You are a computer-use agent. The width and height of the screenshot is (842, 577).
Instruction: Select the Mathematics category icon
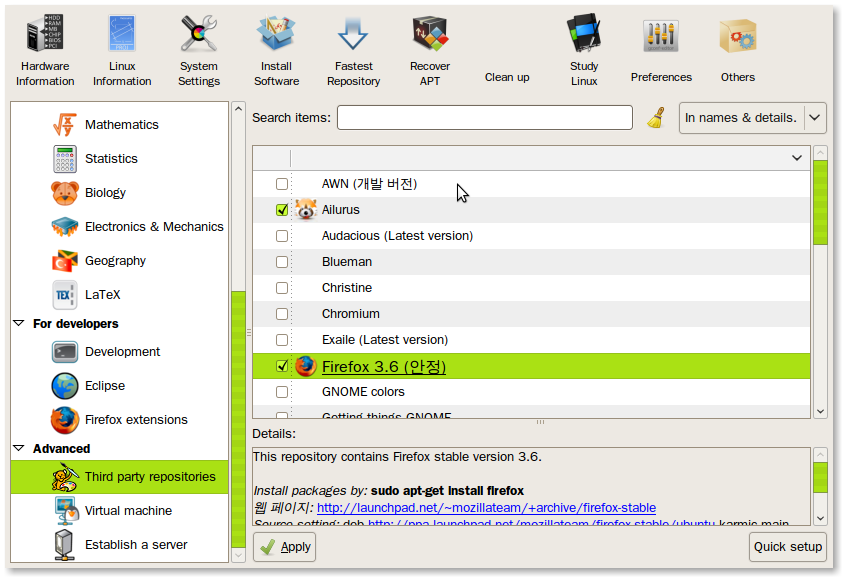(64, 125)
